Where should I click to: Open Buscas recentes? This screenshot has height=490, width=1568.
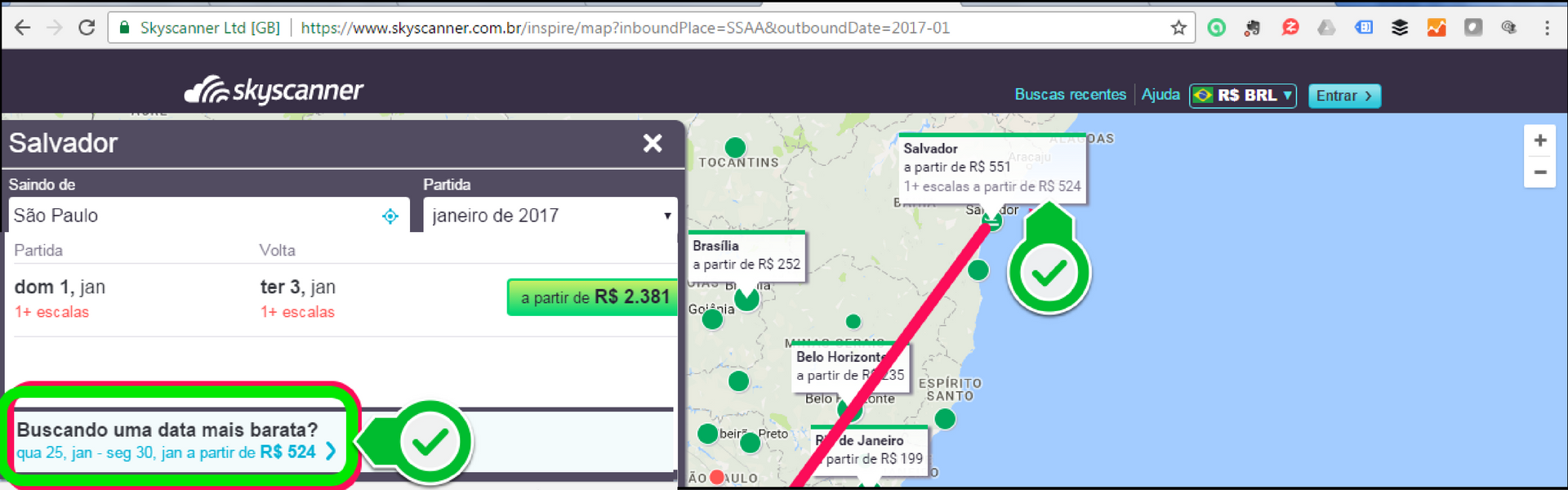[x=1070, y=95]
